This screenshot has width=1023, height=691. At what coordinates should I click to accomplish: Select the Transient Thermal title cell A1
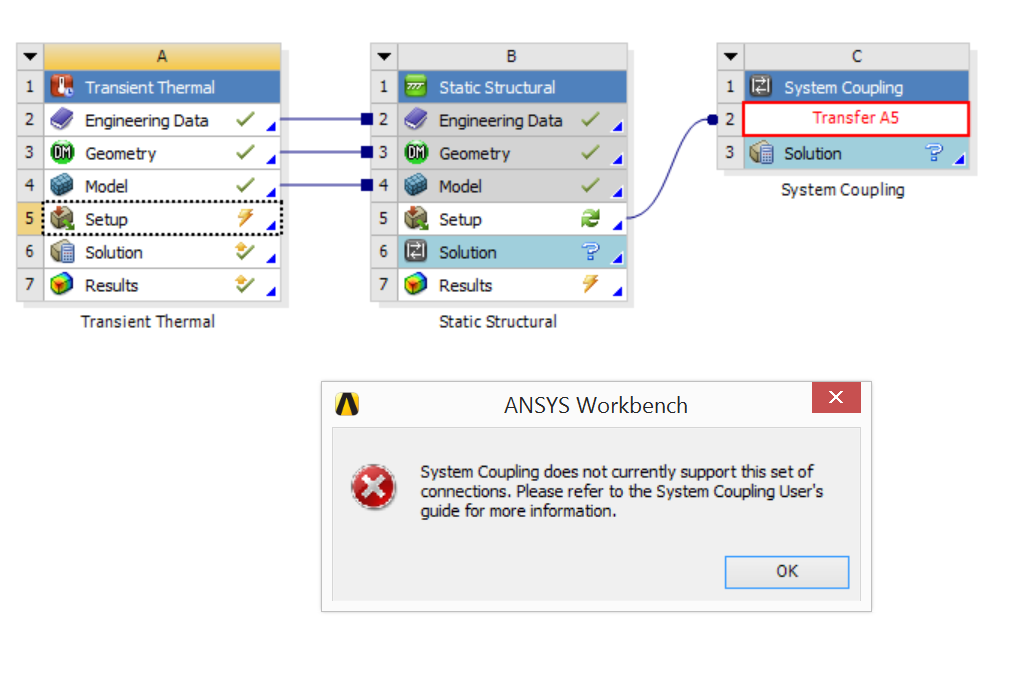pyautogui.click(x=162, y=87)
